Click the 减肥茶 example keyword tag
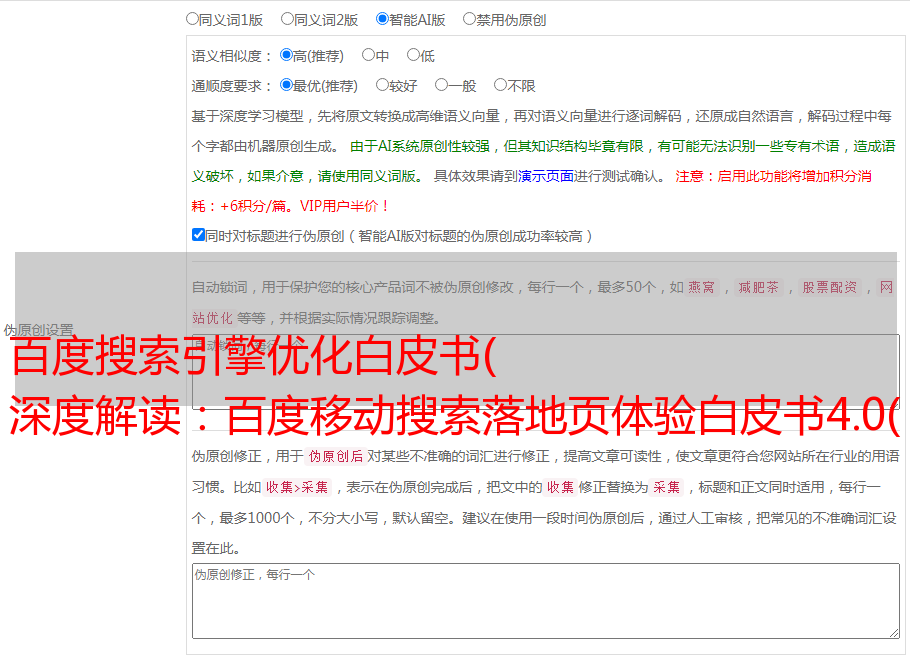The width and height of the screenshot is (911, 658). coord(758,287)
